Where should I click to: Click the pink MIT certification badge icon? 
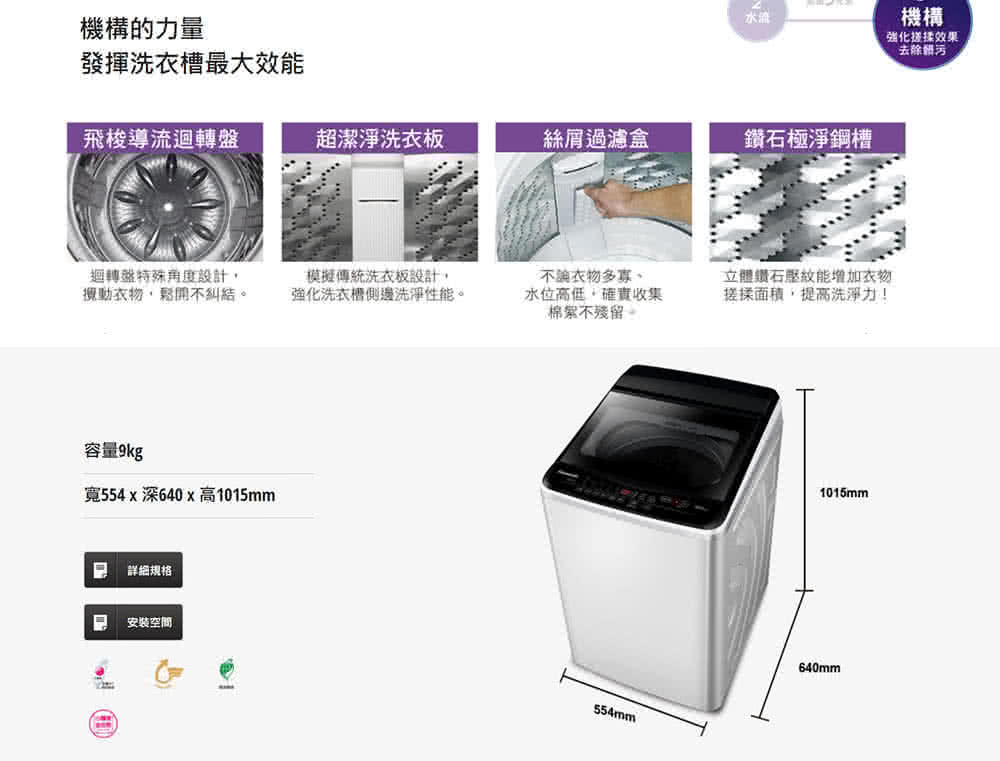[x=103, y=674]
